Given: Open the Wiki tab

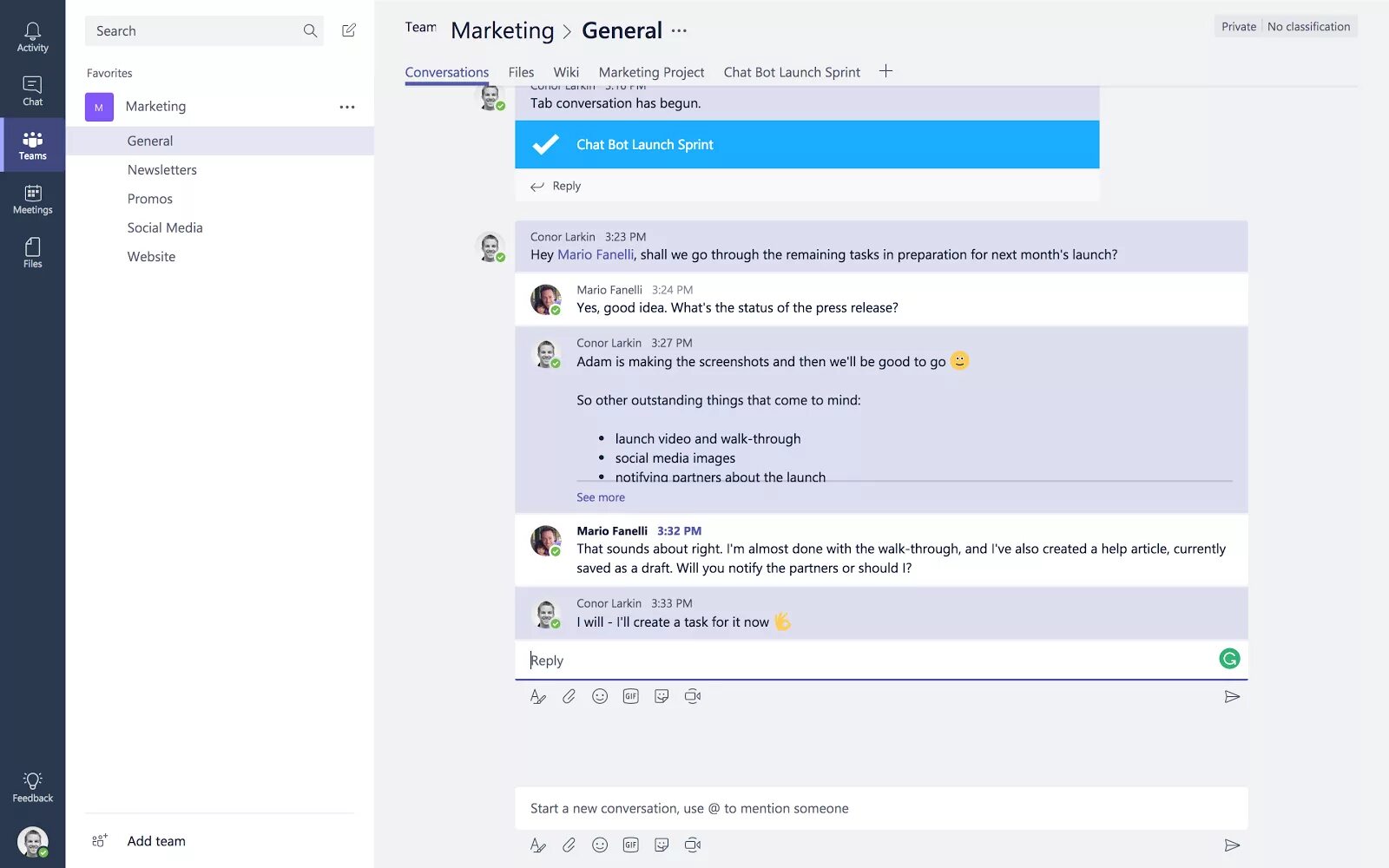Looking at the screenshot, I should click(566, 72).
